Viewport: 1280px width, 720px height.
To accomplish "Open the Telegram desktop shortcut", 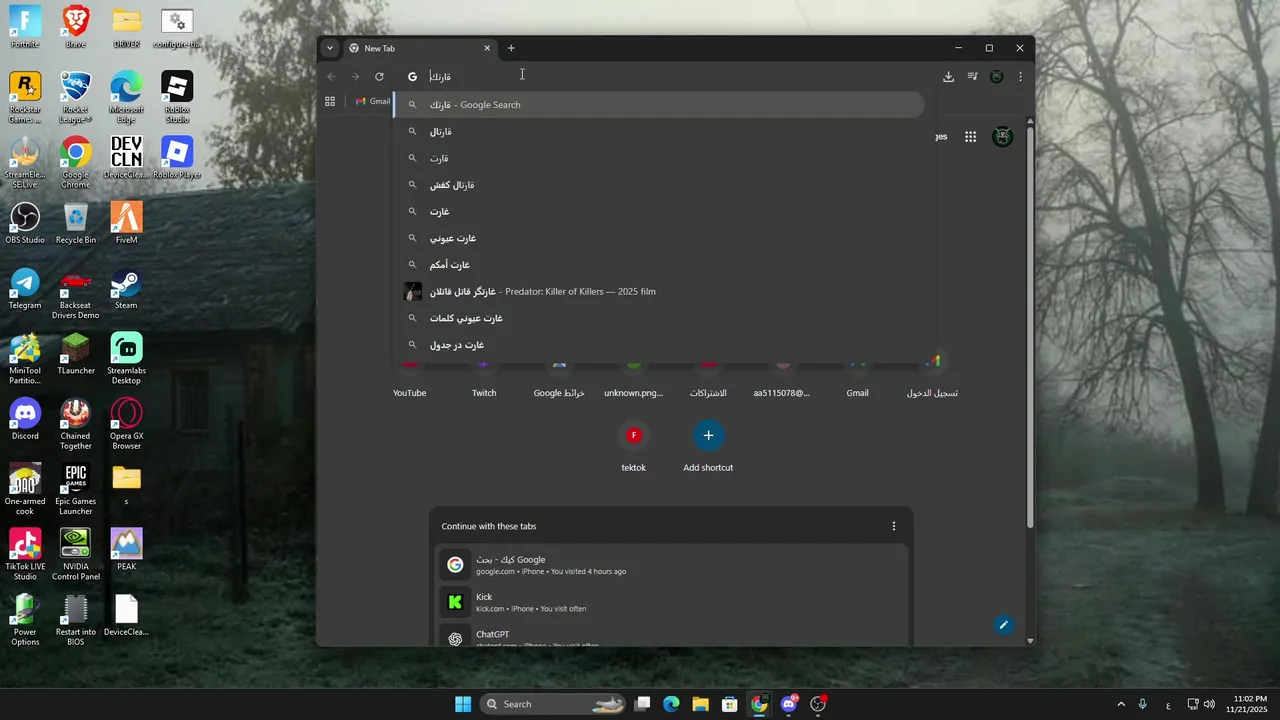I will (25, 288).
